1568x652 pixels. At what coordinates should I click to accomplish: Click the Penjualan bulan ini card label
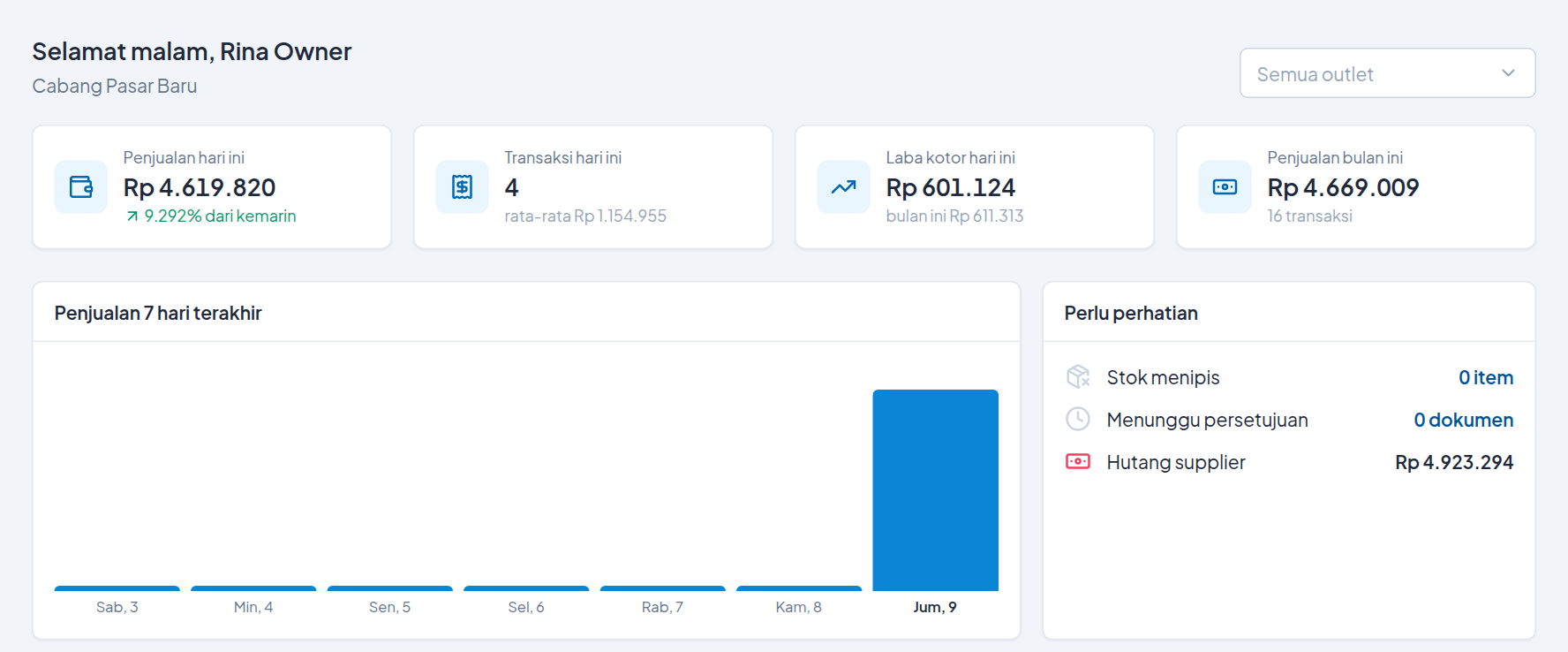(1335, 157)
